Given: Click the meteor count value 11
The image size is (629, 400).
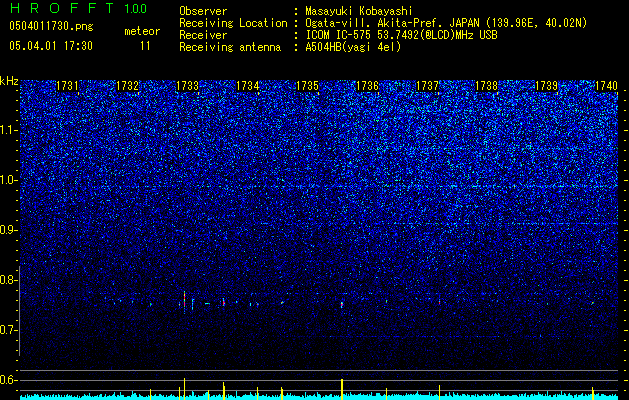Looking at the screenshot, I should pyautogui.click(x=145, y=46).
